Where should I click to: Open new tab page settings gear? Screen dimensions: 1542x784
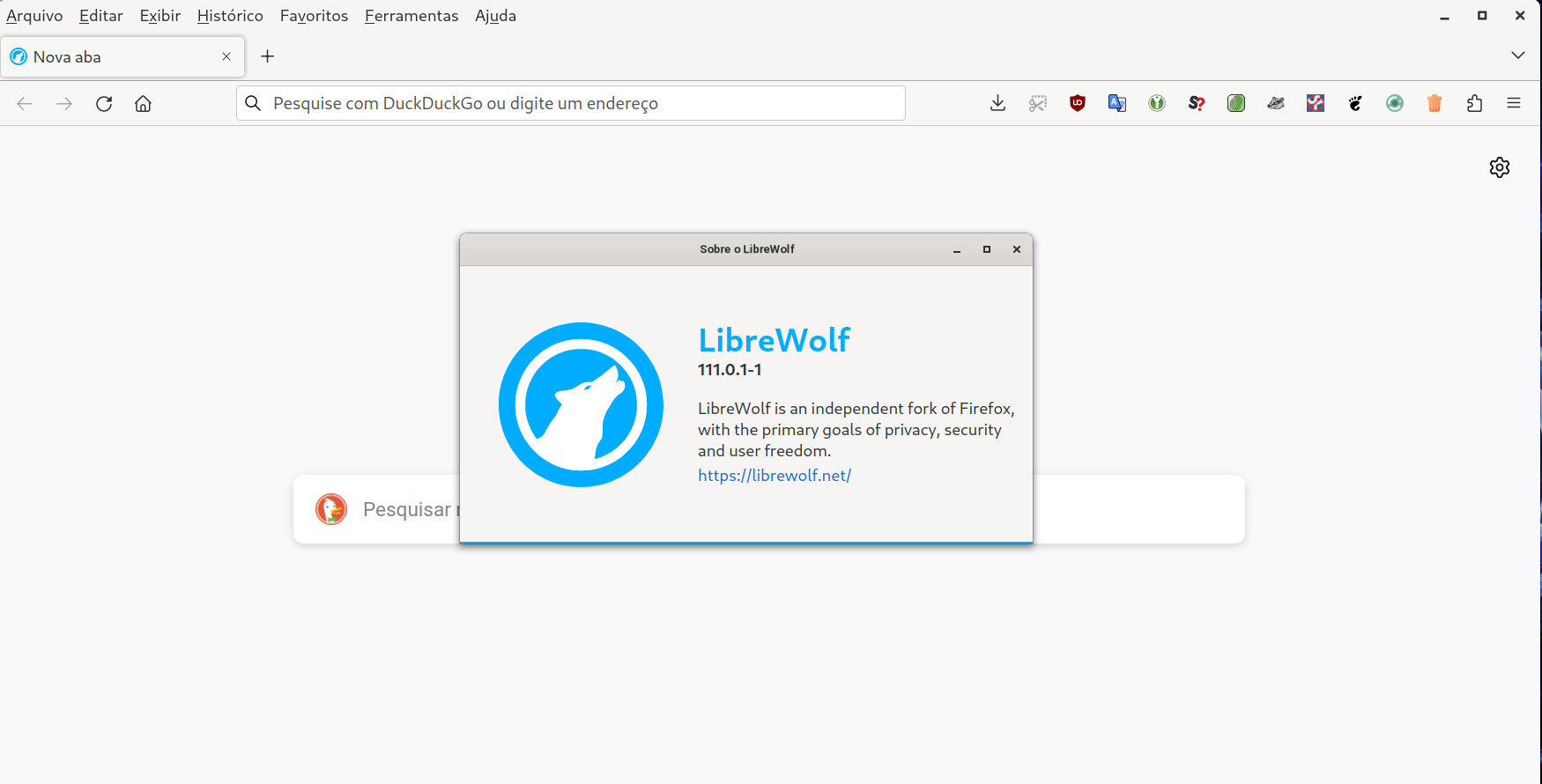click(1499, 167)
